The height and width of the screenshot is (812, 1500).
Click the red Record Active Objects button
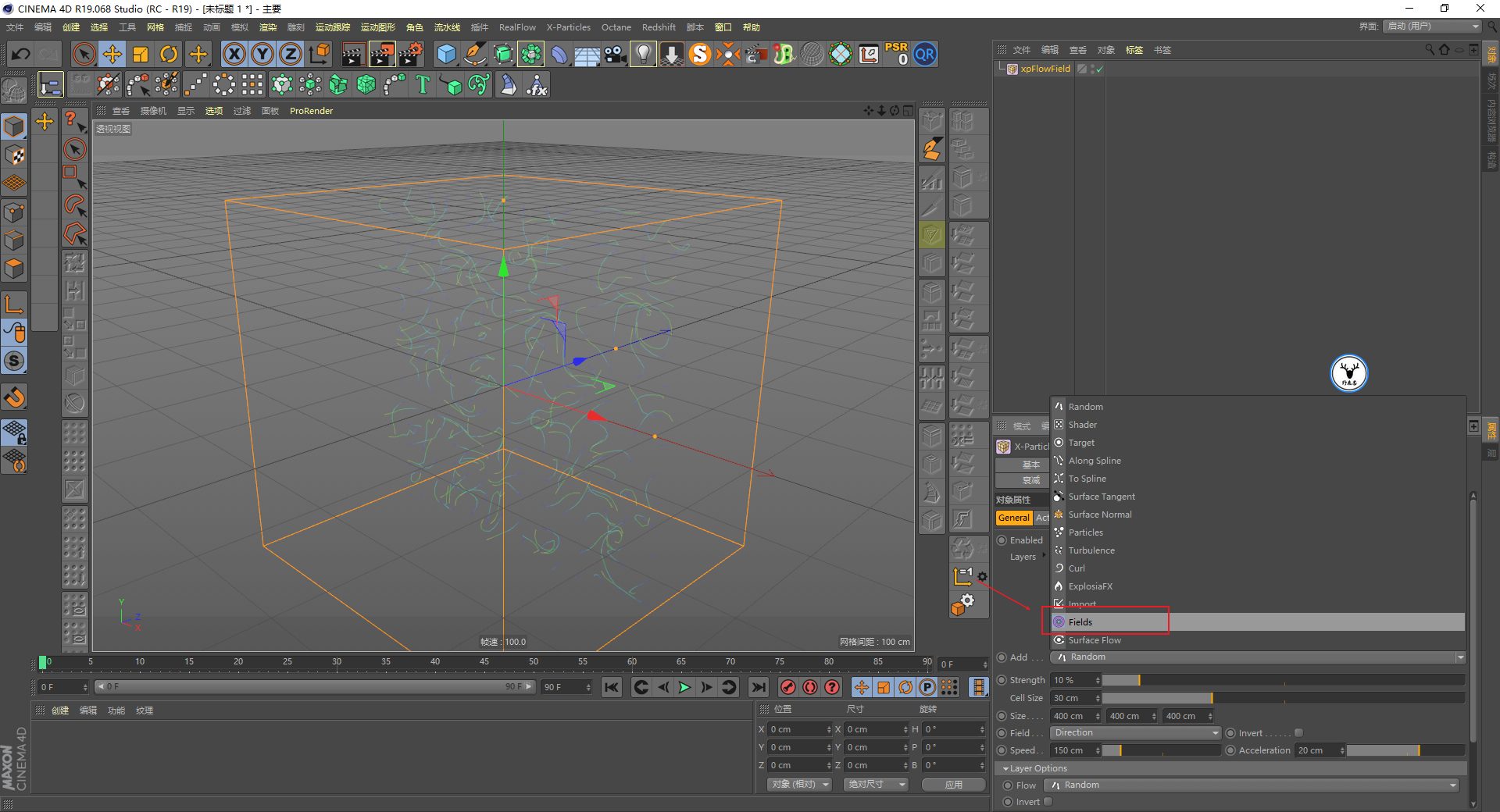click(x=788, y=687)
